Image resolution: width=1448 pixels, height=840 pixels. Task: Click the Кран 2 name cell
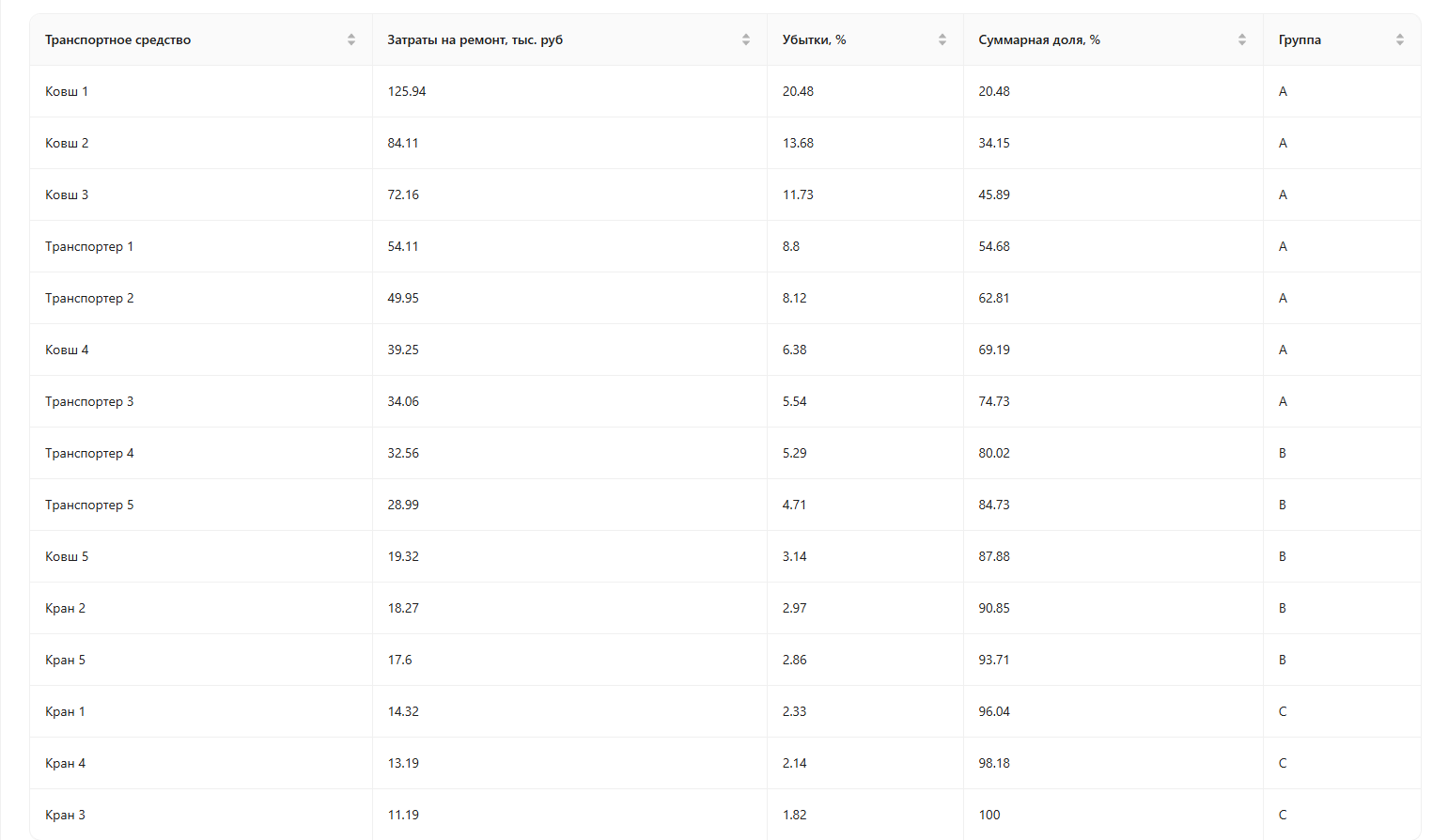tap(65, 608)
